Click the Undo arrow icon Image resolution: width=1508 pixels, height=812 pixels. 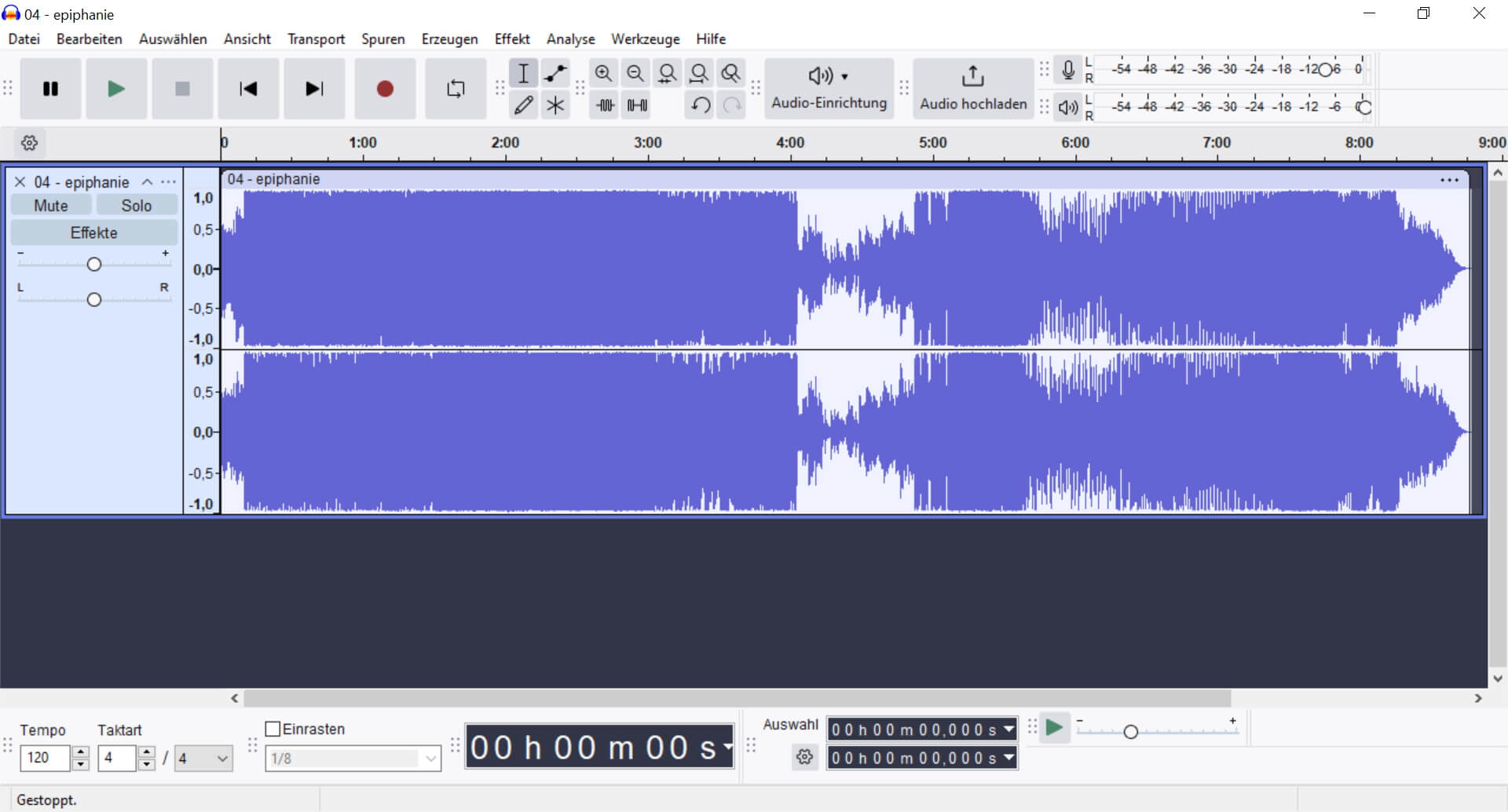(700, 104)
